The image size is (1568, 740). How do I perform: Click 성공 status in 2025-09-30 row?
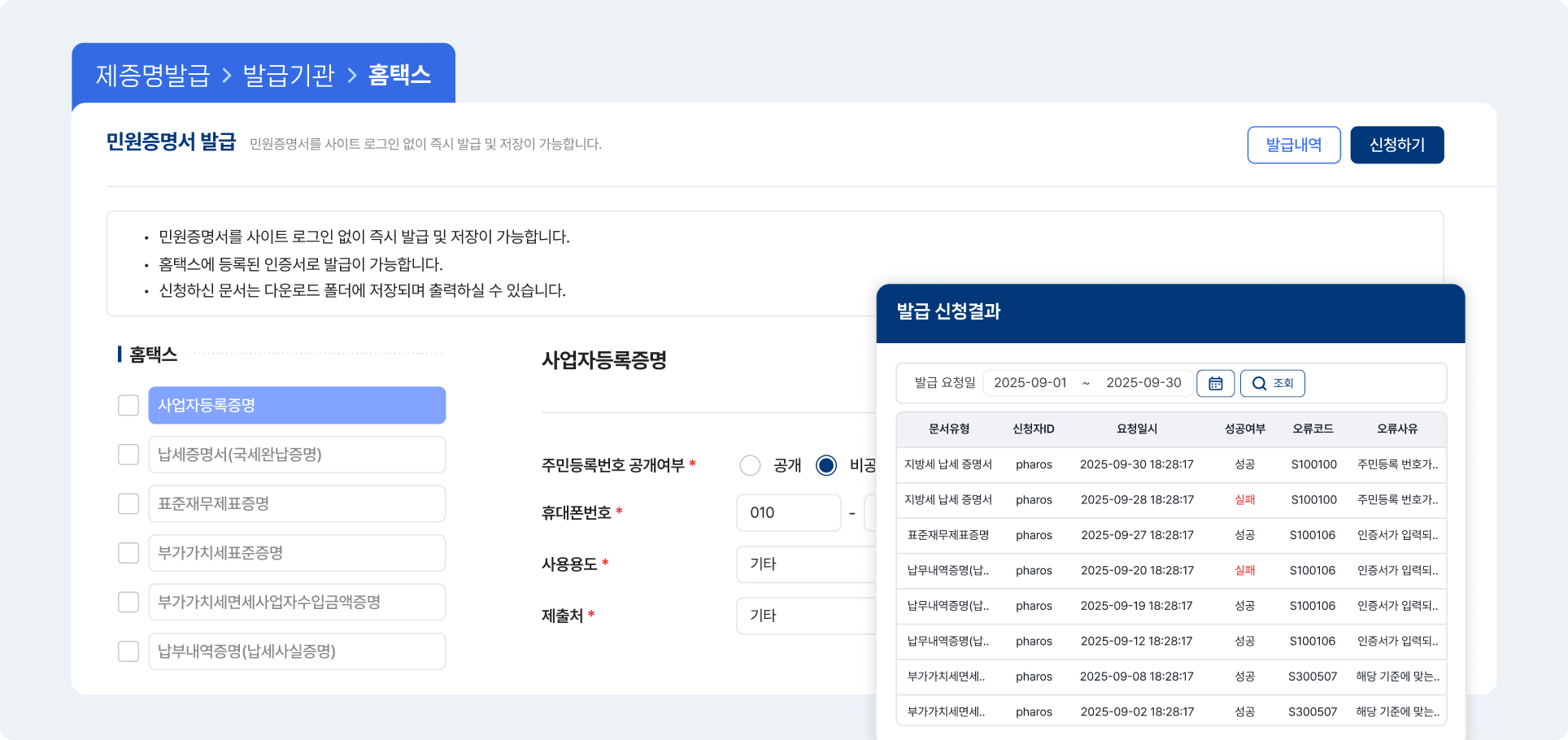[1245, 465]
